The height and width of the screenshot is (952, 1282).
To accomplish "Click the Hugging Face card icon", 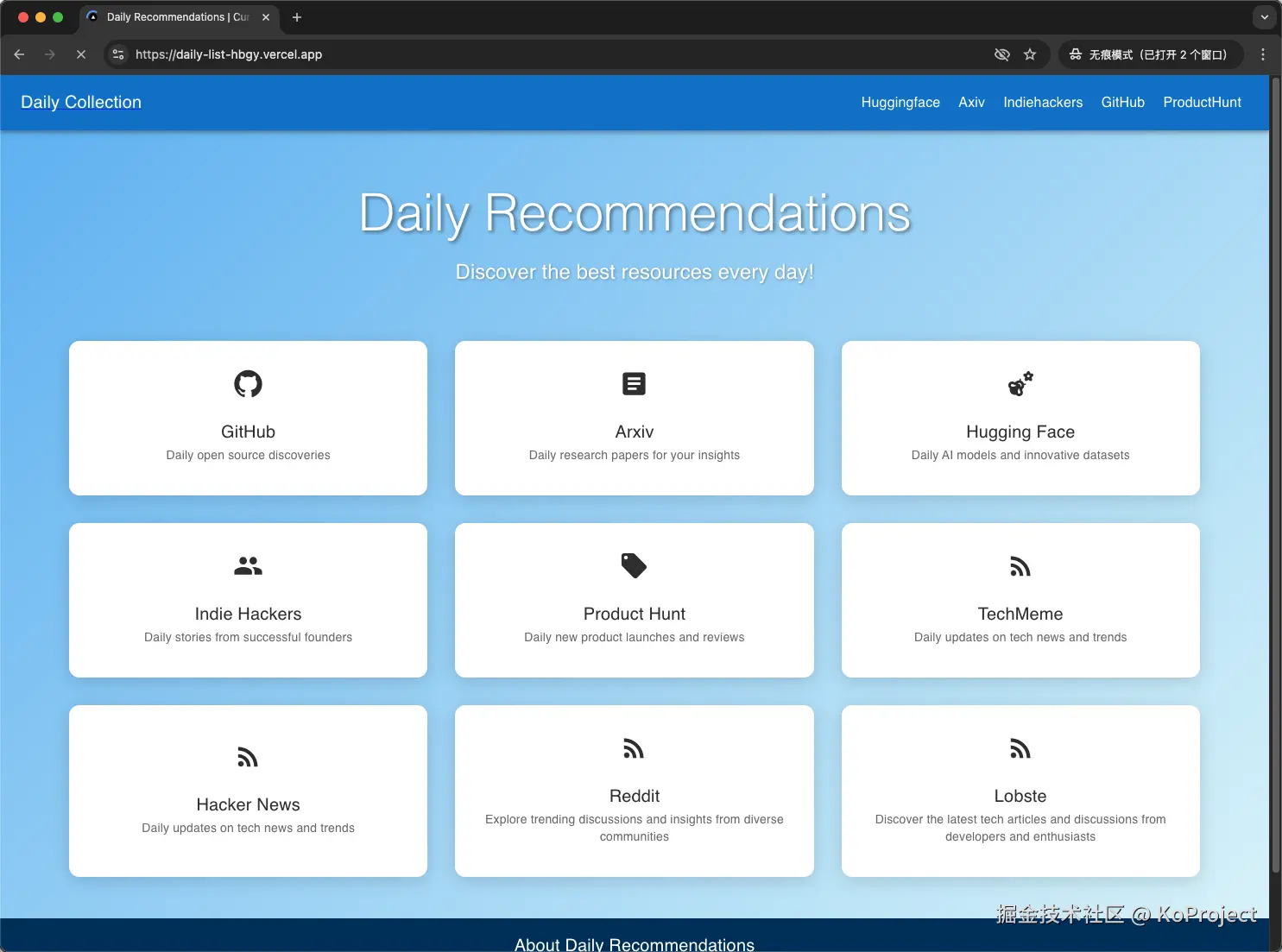I will 1020,383.
